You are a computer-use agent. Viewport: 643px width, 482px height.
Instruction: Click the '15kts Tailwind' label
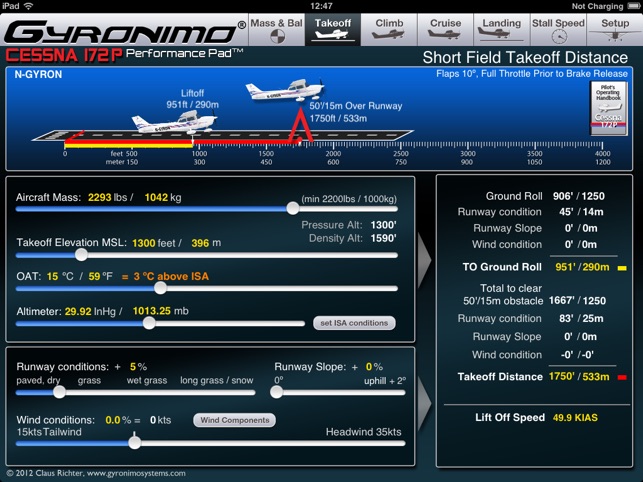49,432
